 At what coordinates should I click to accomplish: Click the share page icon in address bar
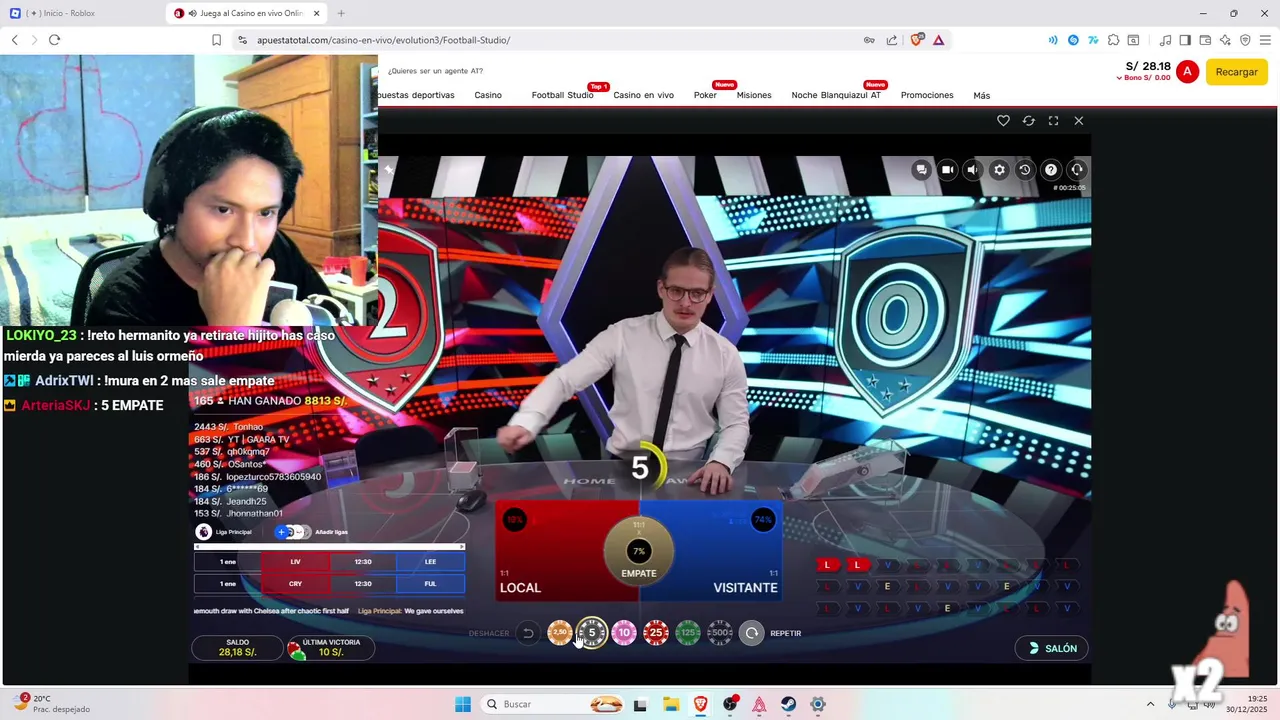pos(891,40)
